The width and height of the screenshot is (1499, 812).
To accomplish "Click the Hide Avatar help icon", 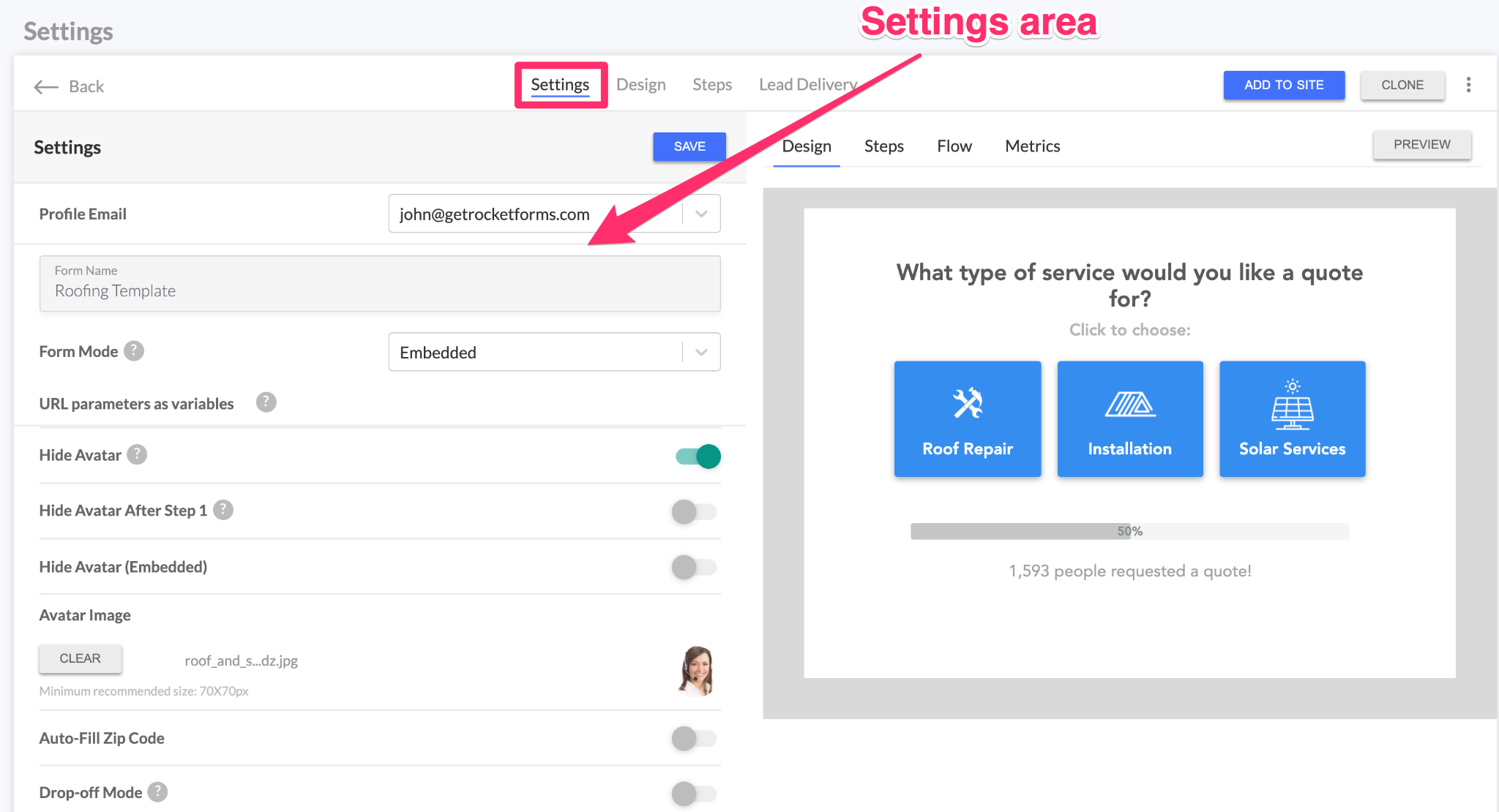I will pos(137,454).
